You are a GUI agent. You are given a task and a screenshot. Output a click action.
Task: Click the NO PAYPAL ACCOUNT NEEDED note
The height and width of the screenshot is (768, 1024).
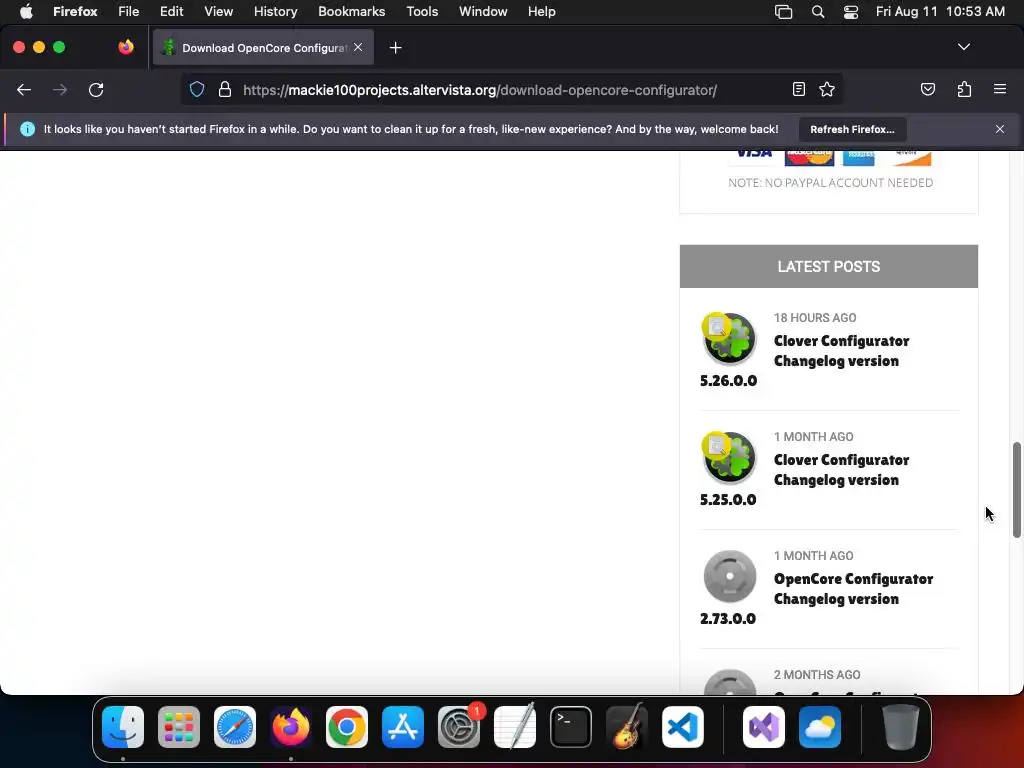coord(830,183)
